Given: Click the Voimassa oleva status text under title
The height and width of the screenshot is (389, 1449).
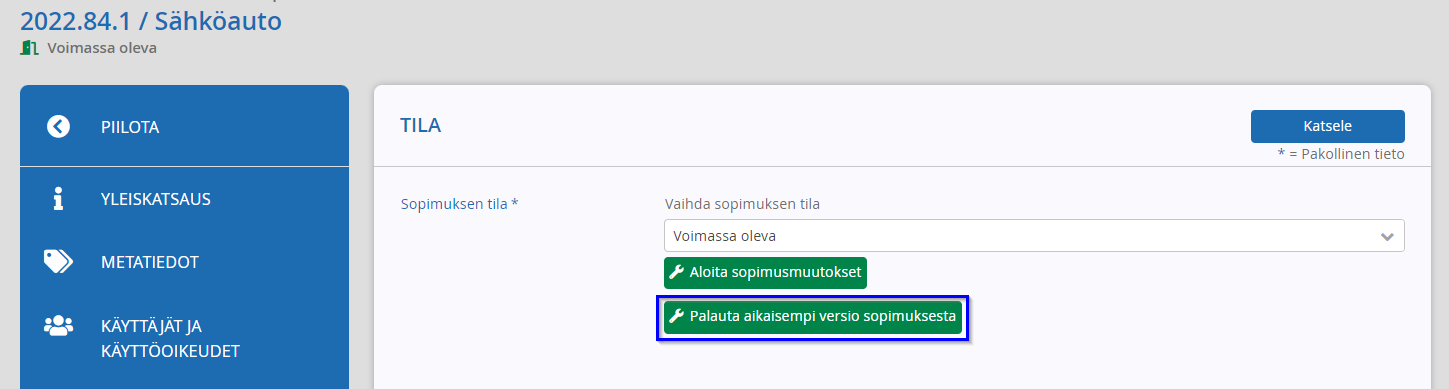Looking at the screenshot, I should tap(102, 47).
